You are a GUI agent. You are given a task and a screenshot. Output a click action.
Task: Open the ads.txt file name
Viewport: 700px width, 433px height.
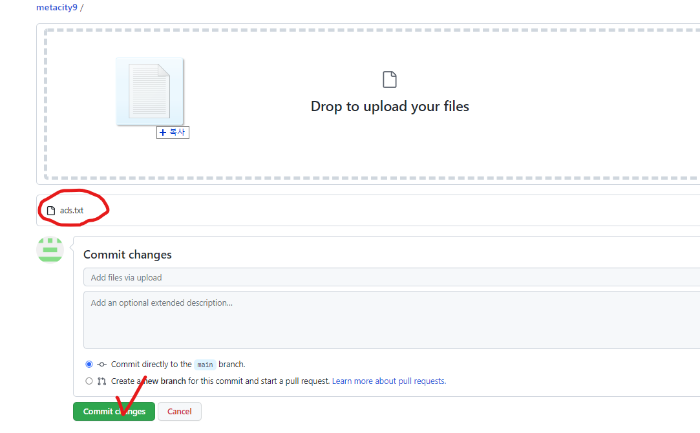pos(72,210)
